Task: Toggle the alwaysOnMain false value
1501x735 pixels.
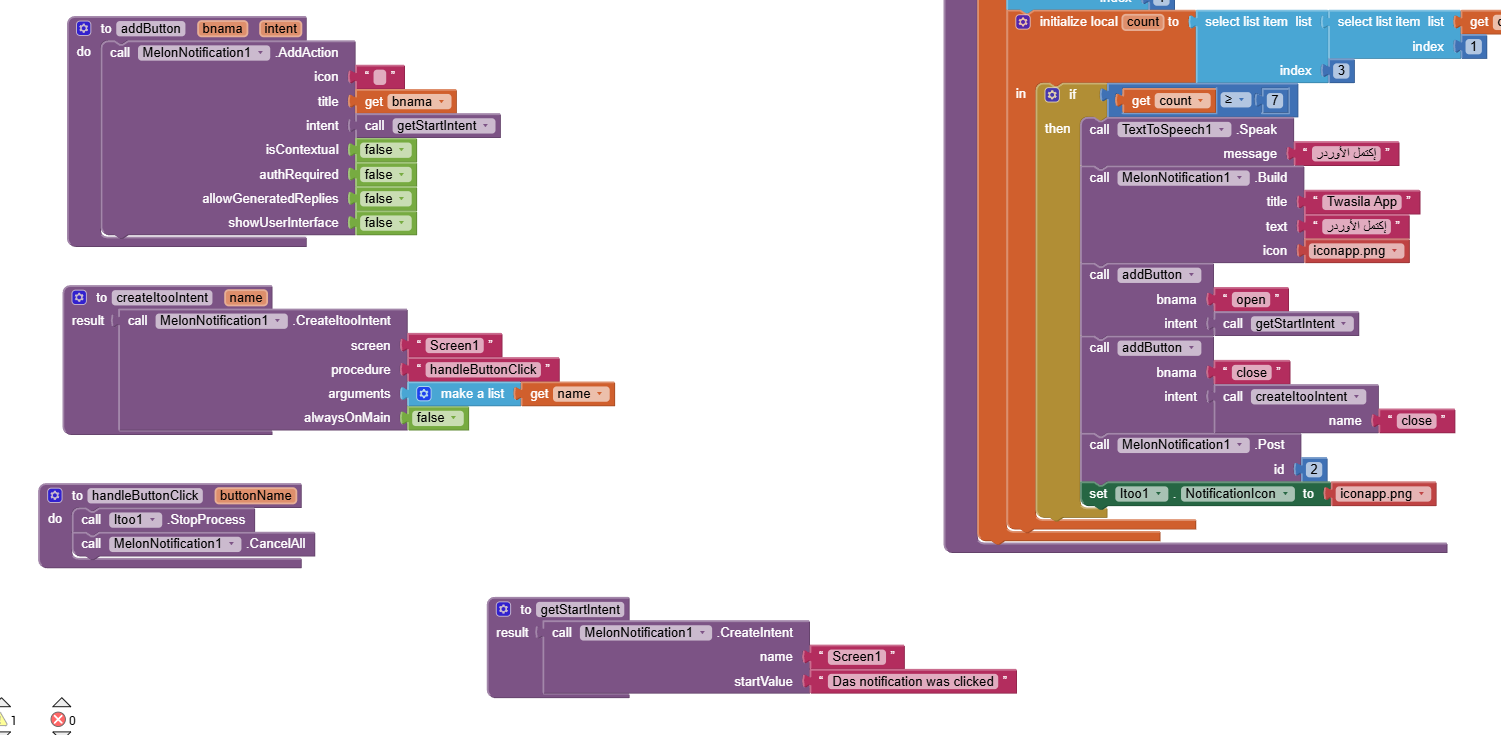Action: click(437, 418)
